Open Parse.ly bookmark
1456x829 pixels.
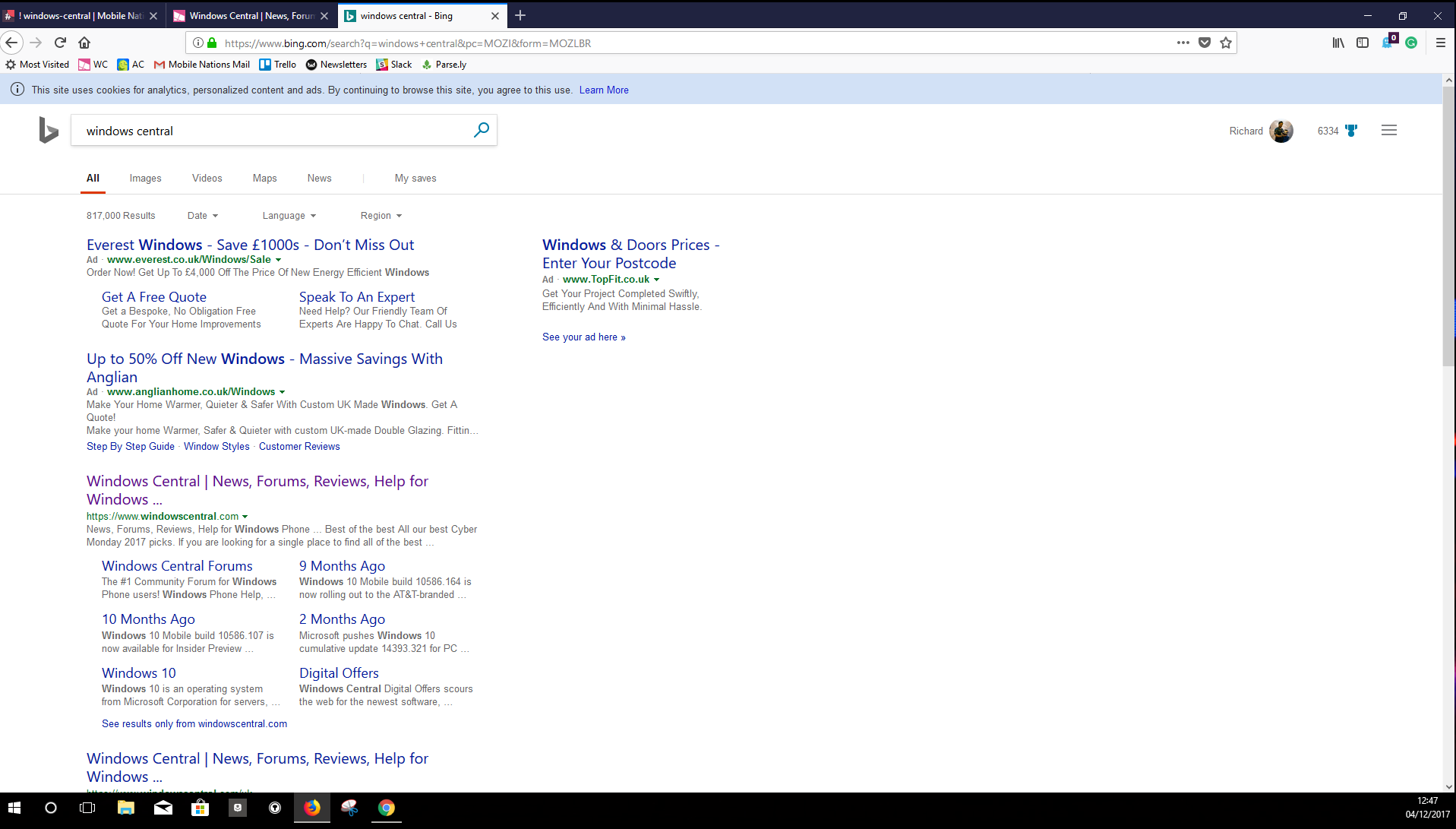point(444,65)
